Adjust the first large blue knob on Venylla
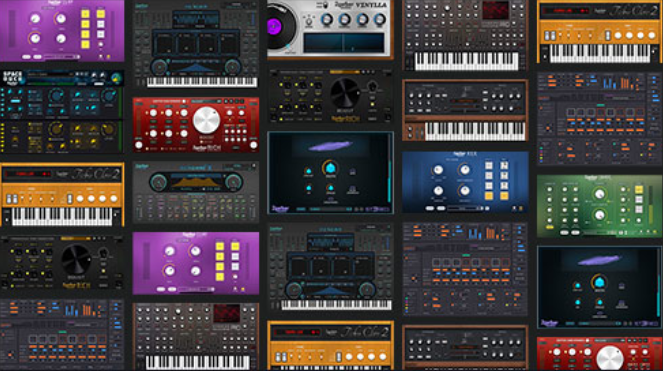This screenshot has width=663, height=371. point(326,19)
